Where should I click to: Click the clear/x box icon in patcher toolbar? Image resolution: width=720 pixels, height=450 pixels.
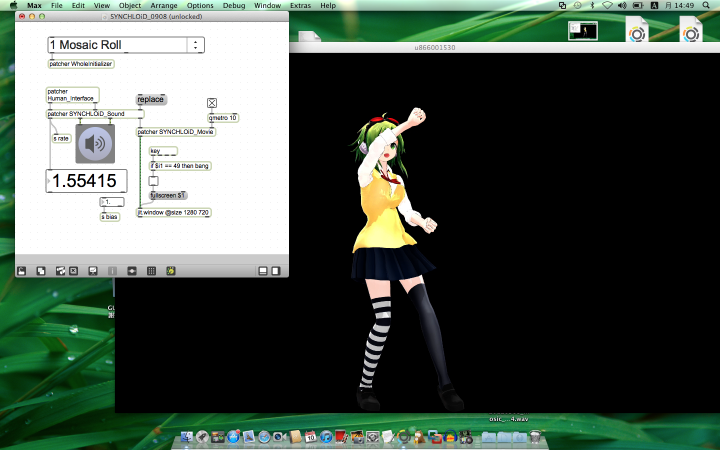point(73,271)
